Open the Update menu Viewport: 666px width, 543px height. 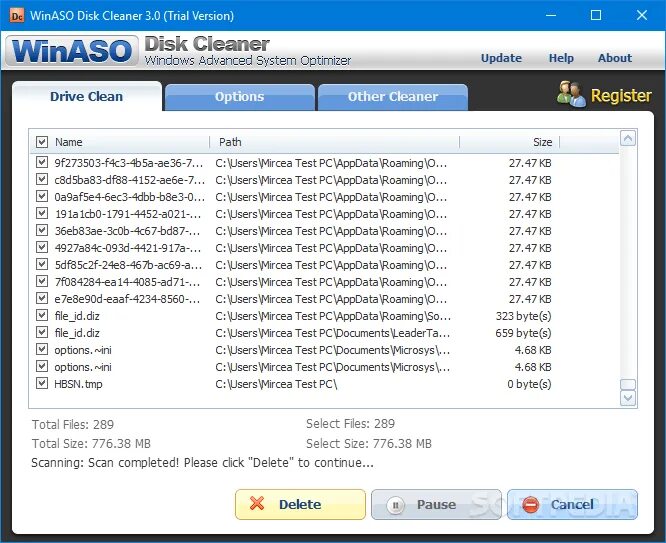click(x=501, y=58)
